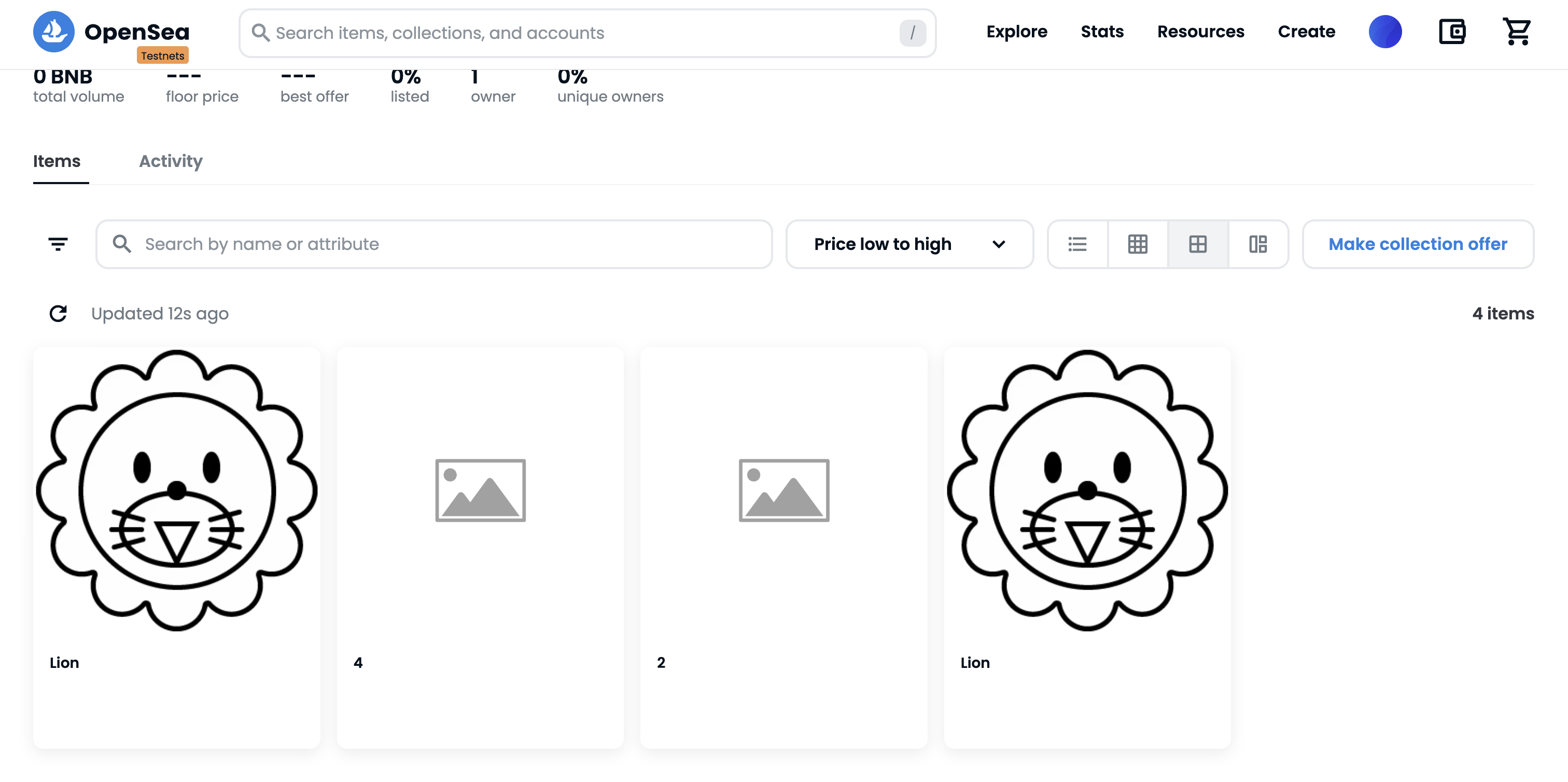Screen dimensions: 1568x782
Task: Open Price low to high sort dropdown
Action: pos(909,244)
